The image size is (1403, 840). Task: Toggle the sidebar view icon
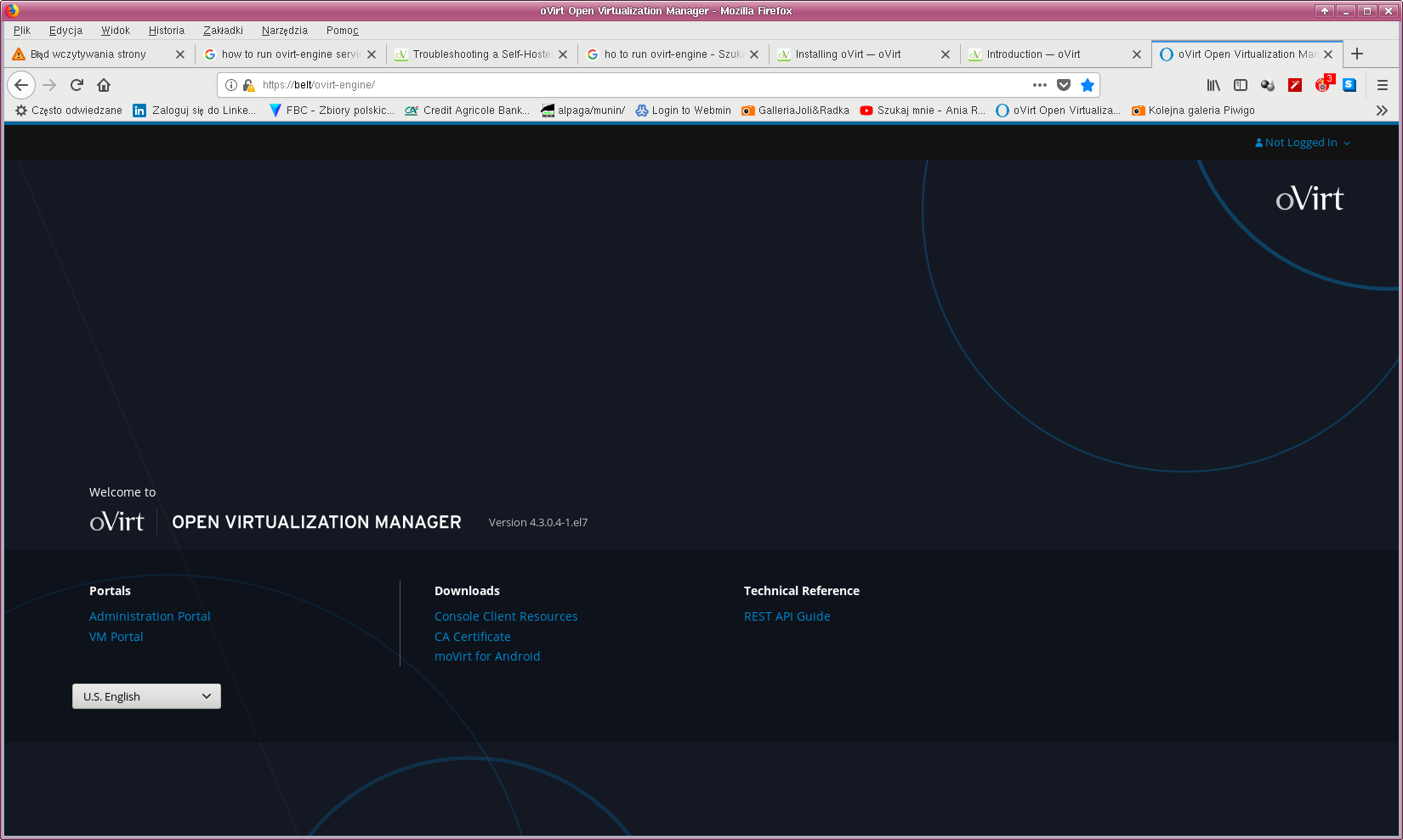[1241, 85]
